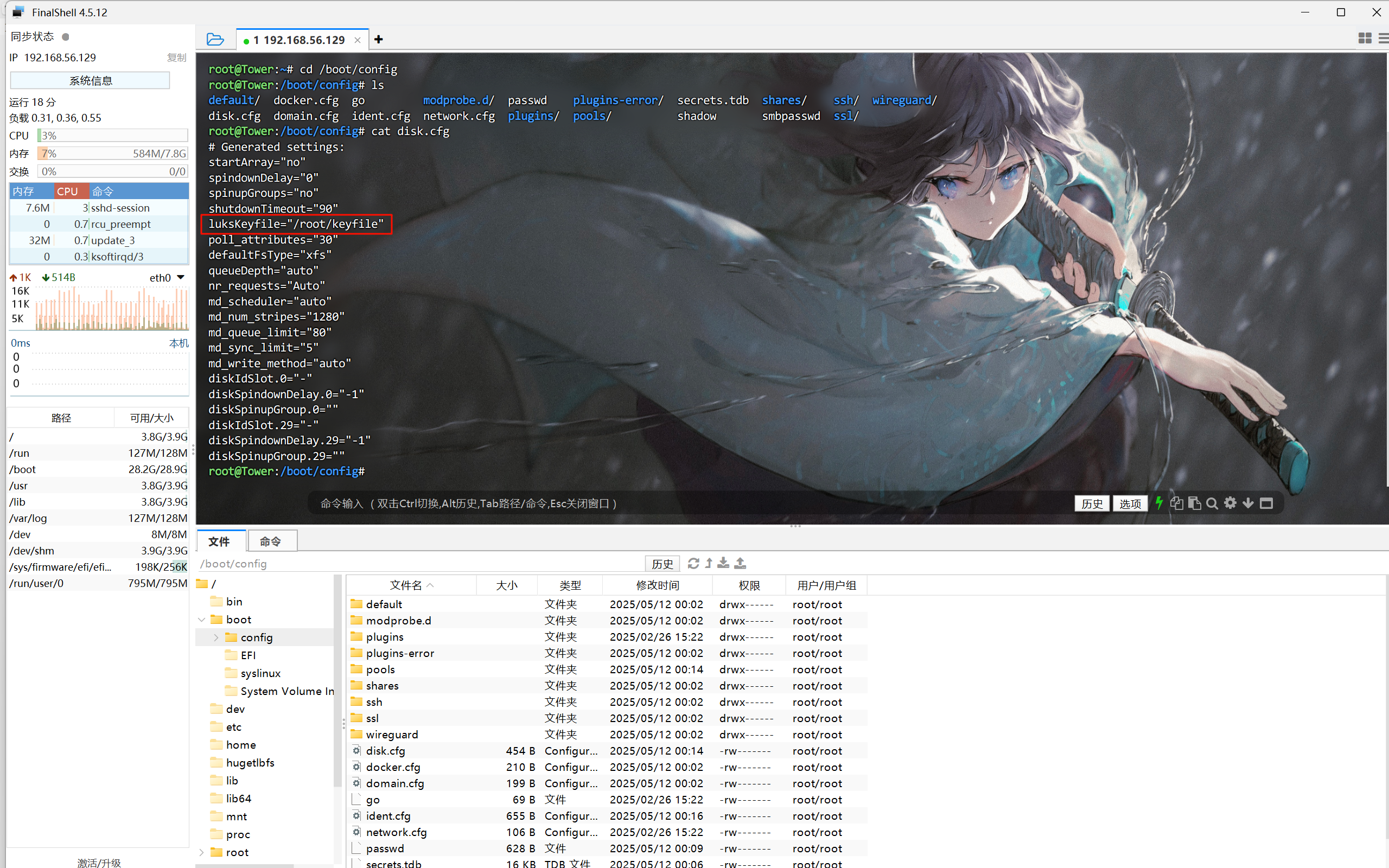The height and width of the screenshot is (868, 1389).
Task: Click the scroll-to-bottom arrow icon
Action: point(1248,503)
